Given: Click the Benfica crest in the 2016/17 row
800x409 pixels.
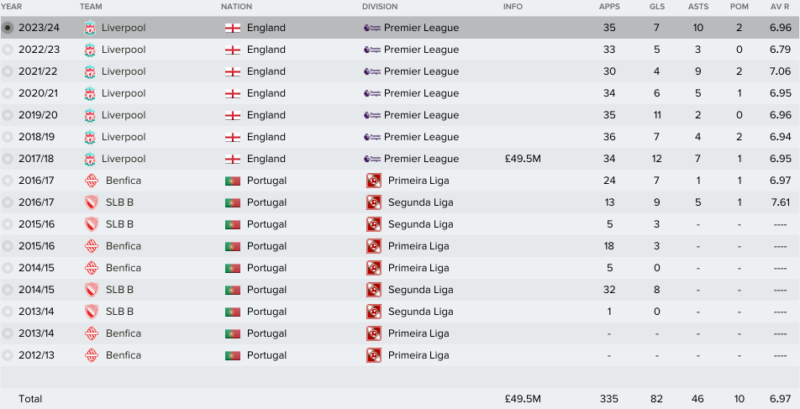Looking at the screenshot, I should pos(91,181).
